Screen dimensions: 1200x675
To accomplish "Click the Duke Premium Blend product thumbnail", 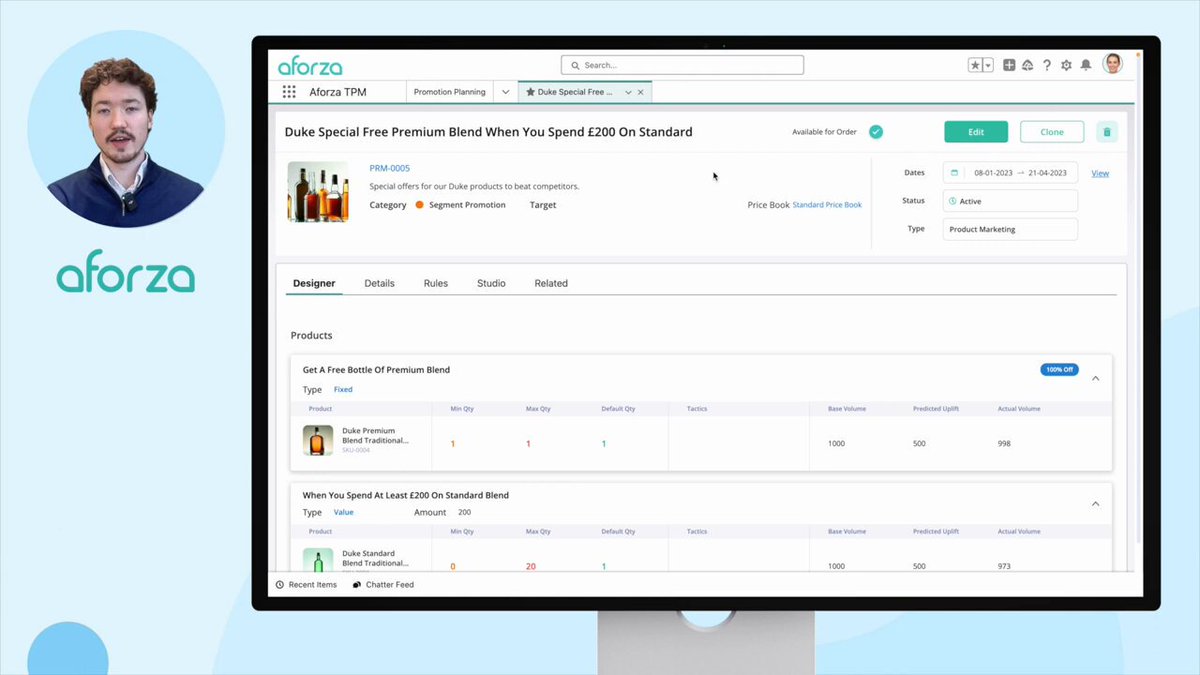I will click(x=318, y=440).
